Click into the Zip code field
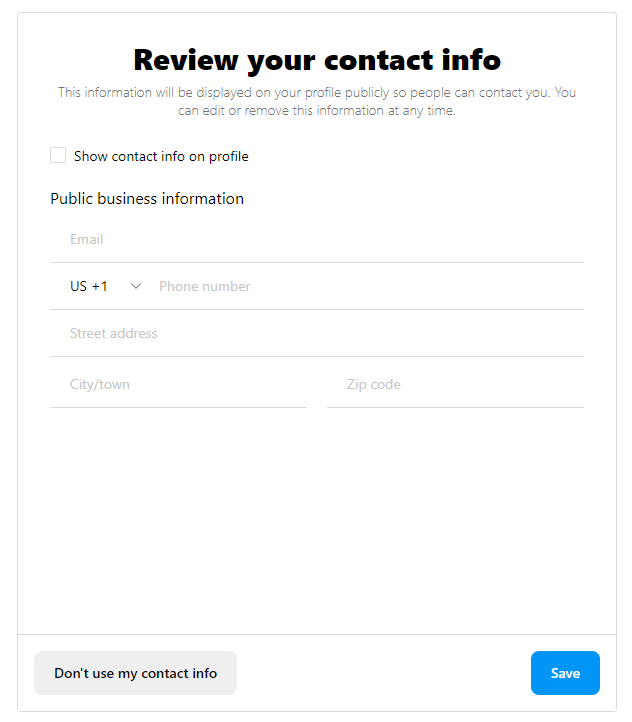 (455, 385)
